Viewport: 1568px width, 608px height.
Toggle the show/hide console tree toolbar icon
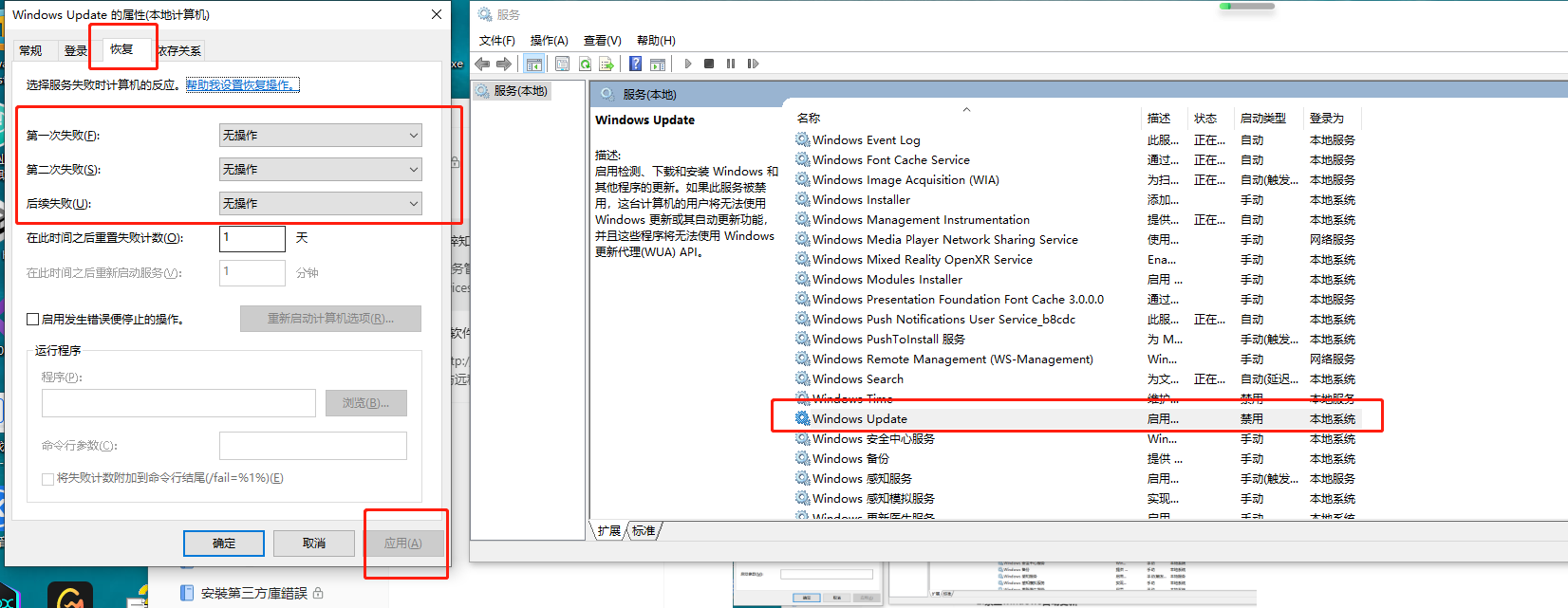pos(534,64)
